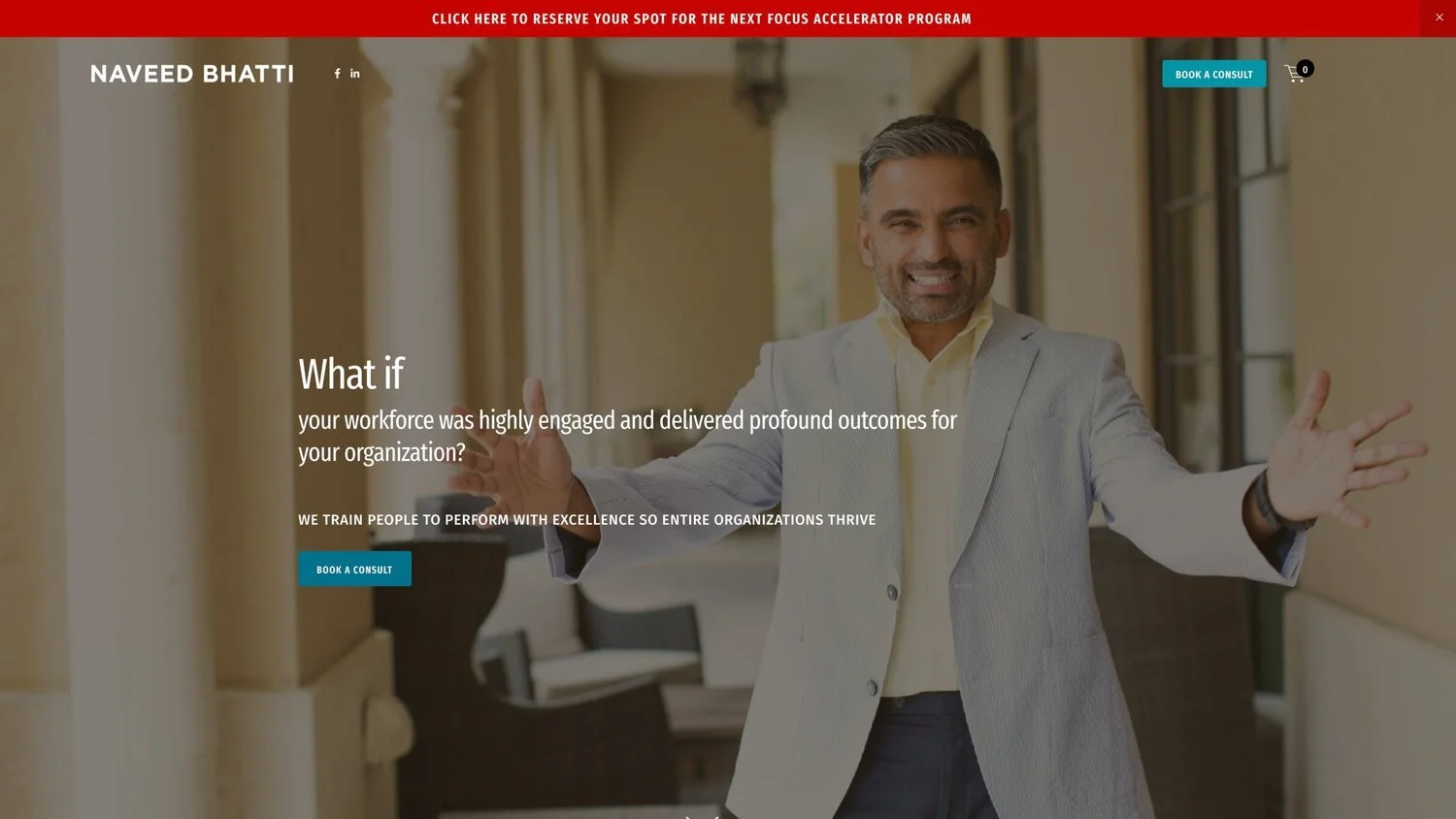Click the word "organization?" in subheading
The height and width of the screenshot is (819, 1456).
405,453
